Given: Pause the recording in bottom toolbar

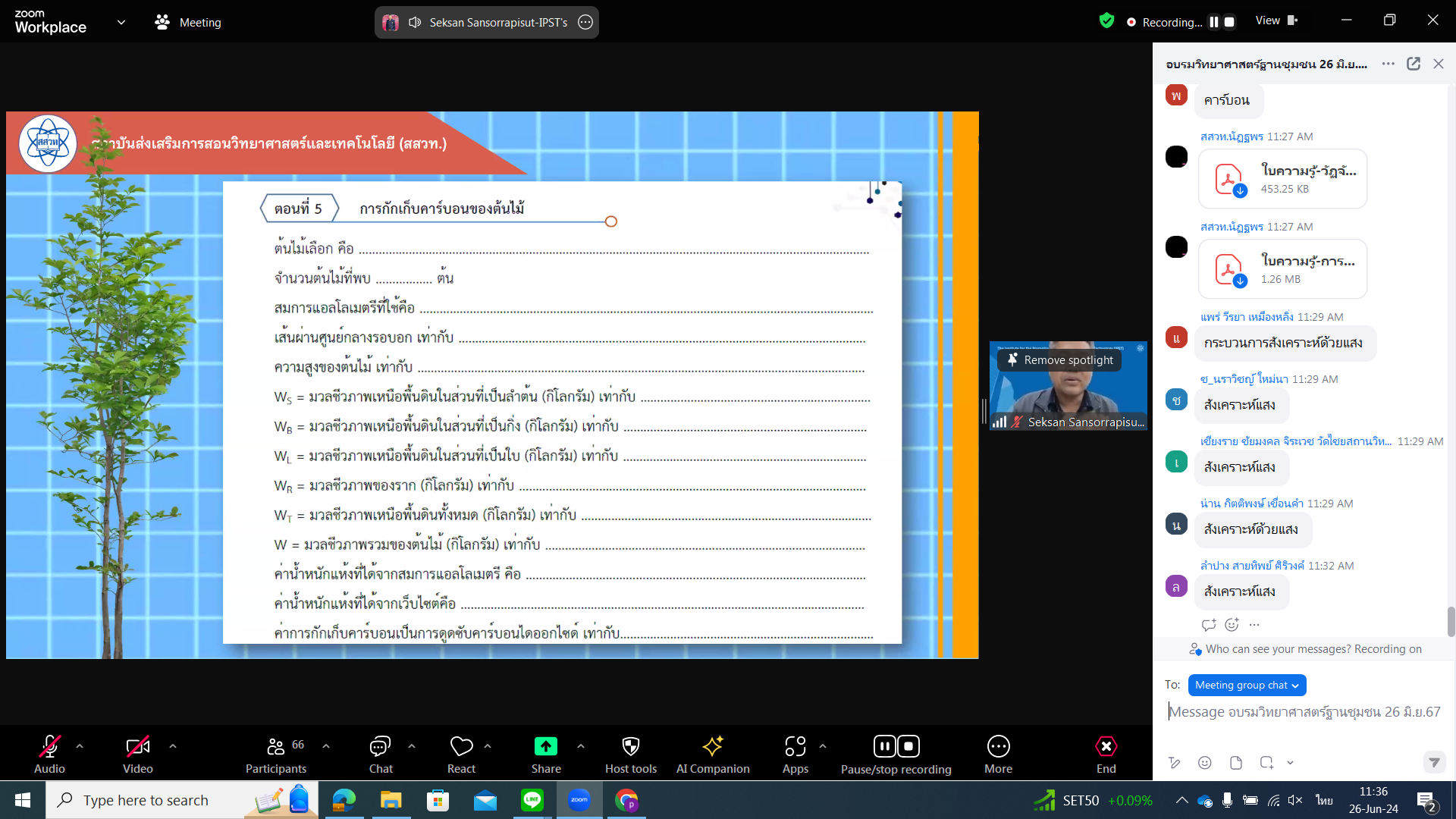Looking at the screenshot, I should (884, 746).
